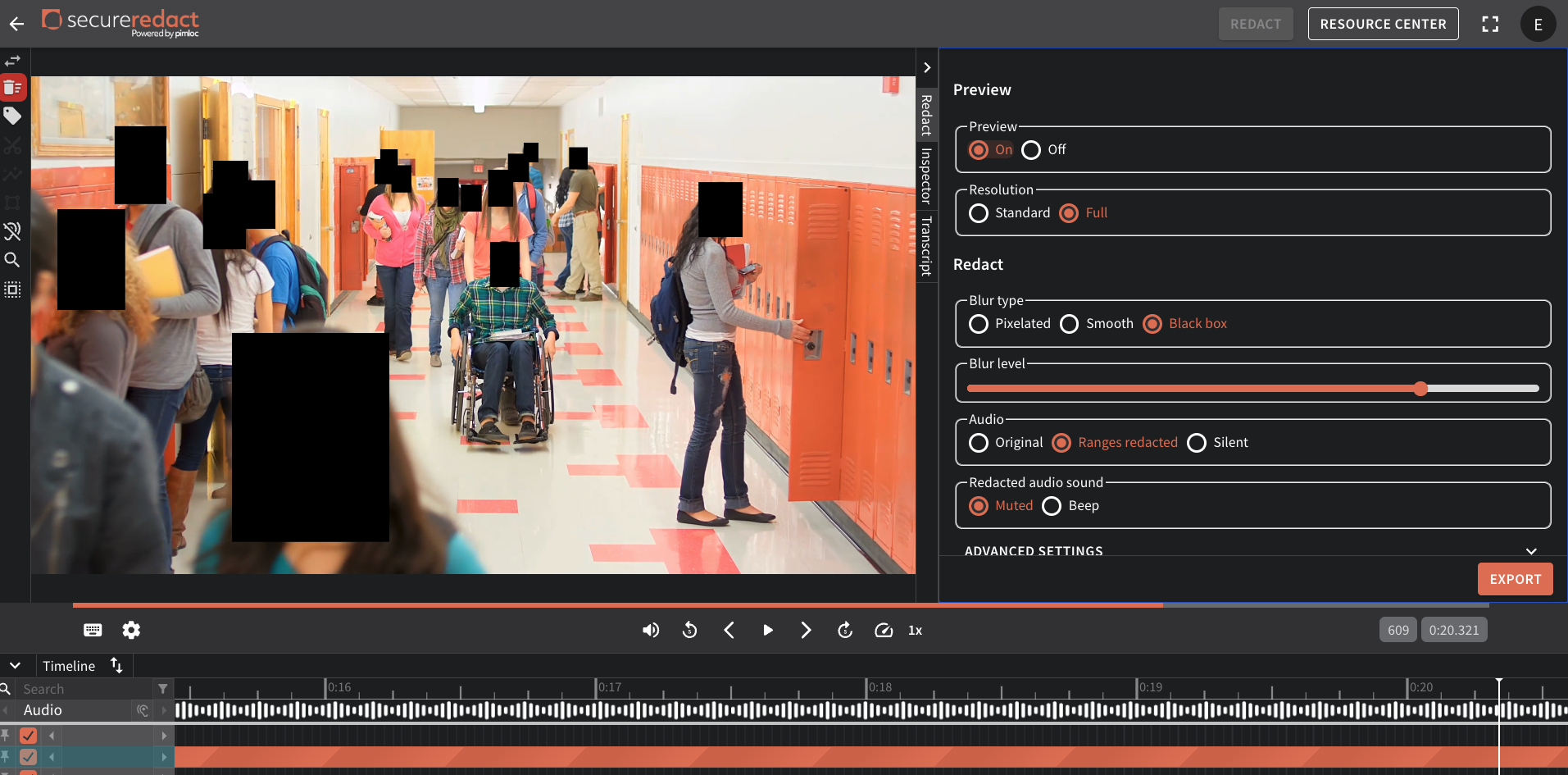Open the 1x playback speed selector

(x=915, y=630)
